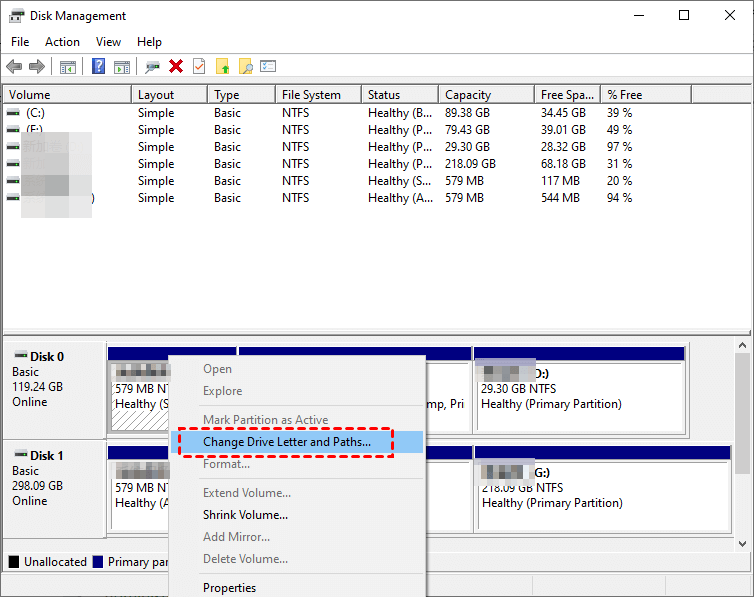Click the red X delete toolbar icon
The height and width of the screenshot is (597, 754).
[176, 67]
